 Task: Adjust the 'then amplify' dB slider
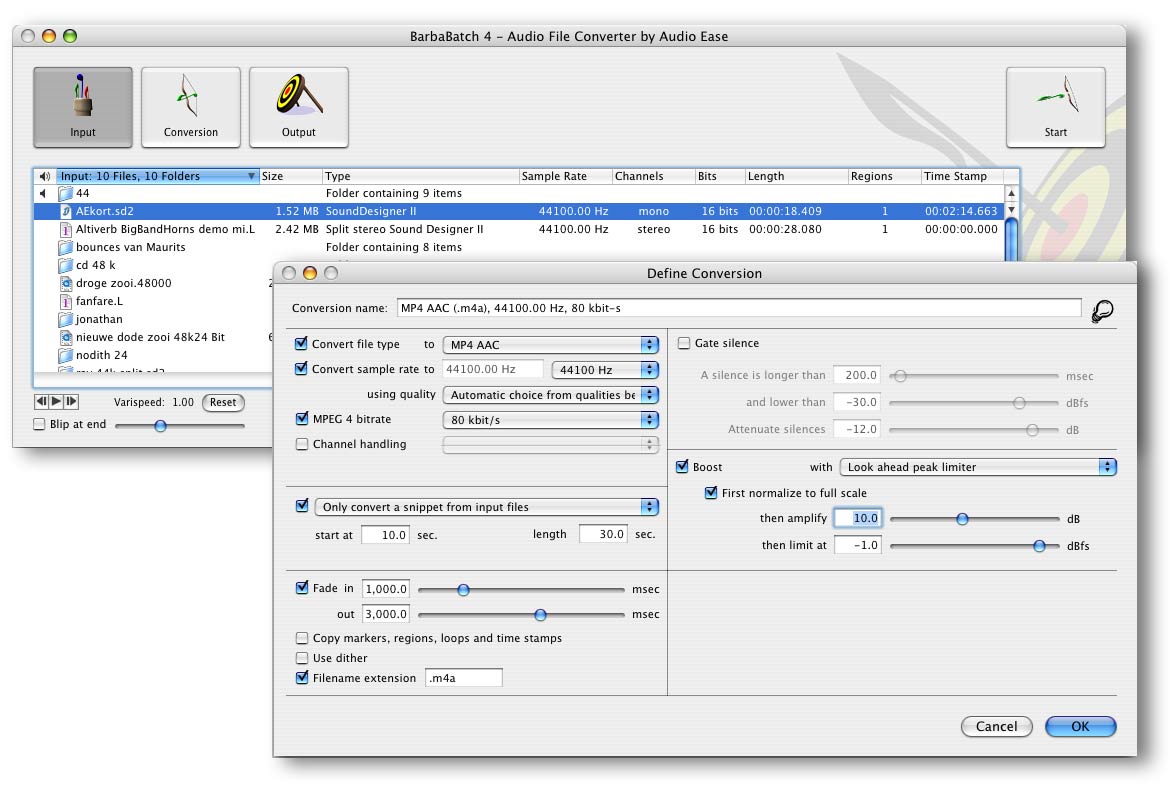click(x=962, y=519)
